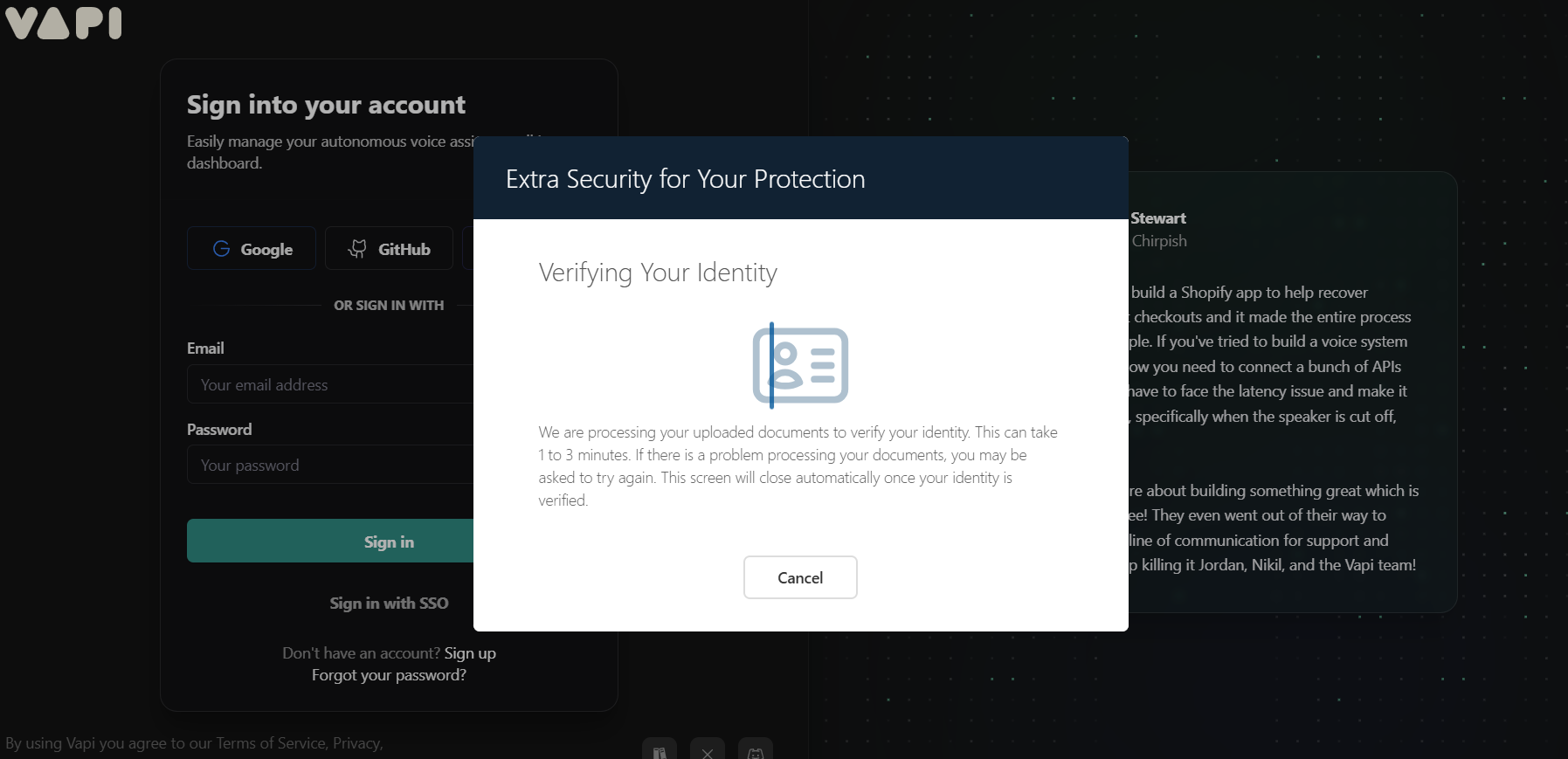Open the Terms of Service link
This screenshot has height=759, width=1568.
point(271,743)
